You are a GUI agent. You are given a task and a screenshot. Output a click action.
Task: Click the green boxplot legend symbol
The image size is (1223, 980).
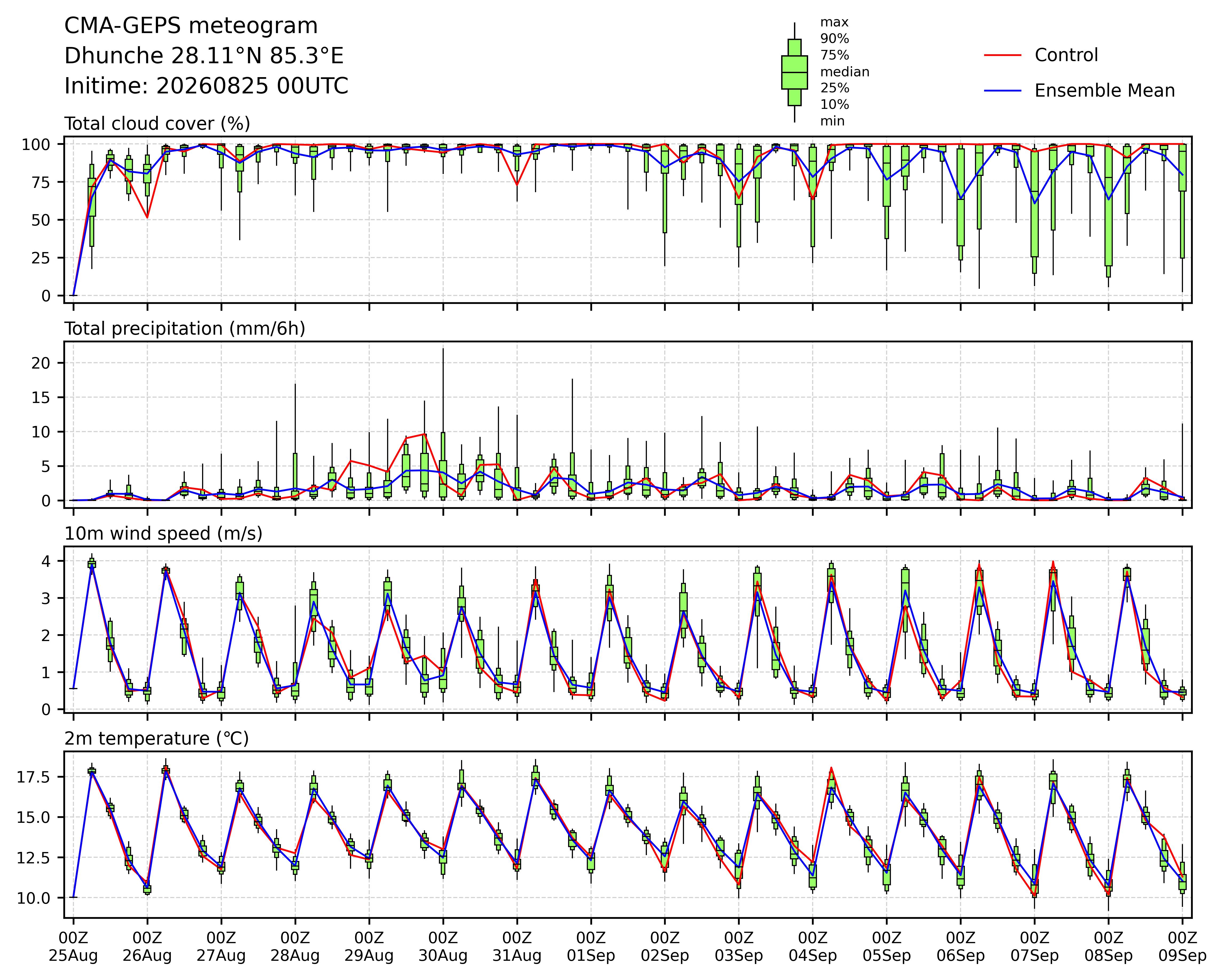point(794,73)
